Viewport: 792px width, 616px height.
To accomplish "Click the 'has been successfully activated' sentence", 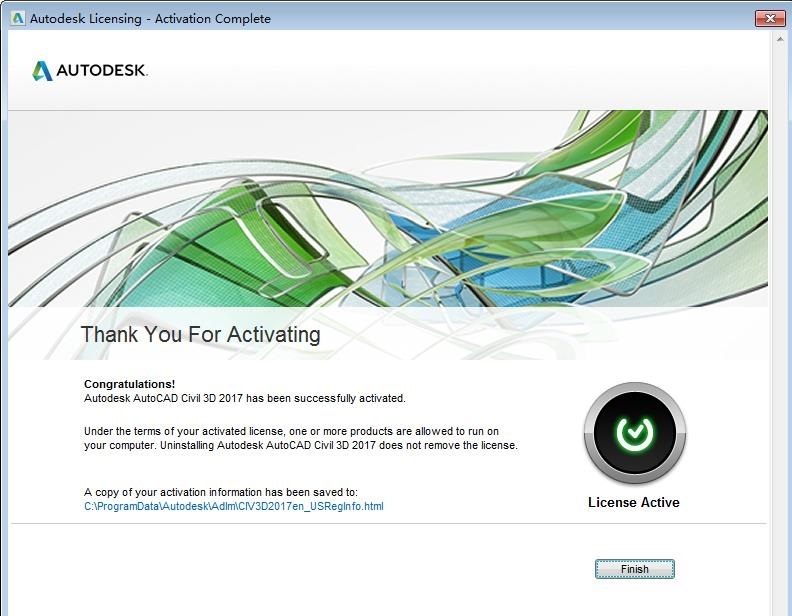I will (x=245, y=398).
